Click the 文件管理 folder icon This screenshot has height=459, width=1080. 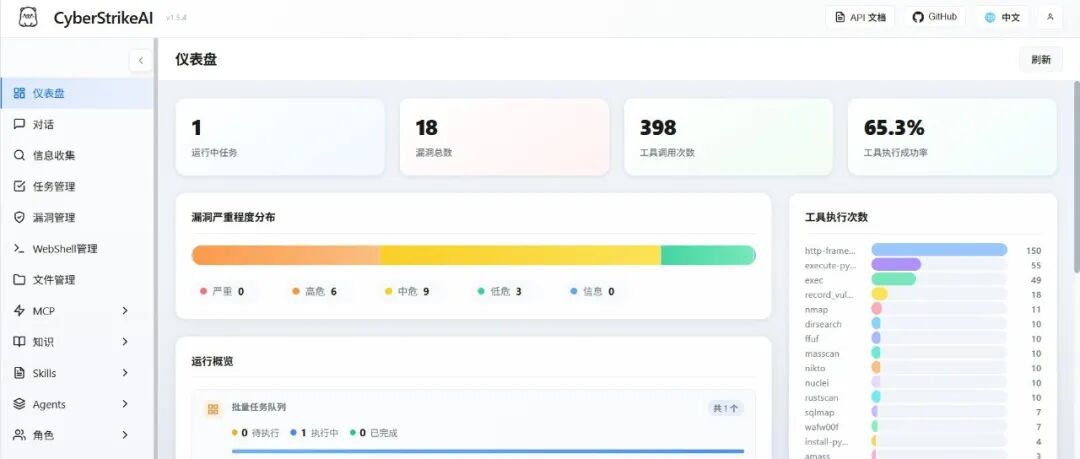coord(19,280)
